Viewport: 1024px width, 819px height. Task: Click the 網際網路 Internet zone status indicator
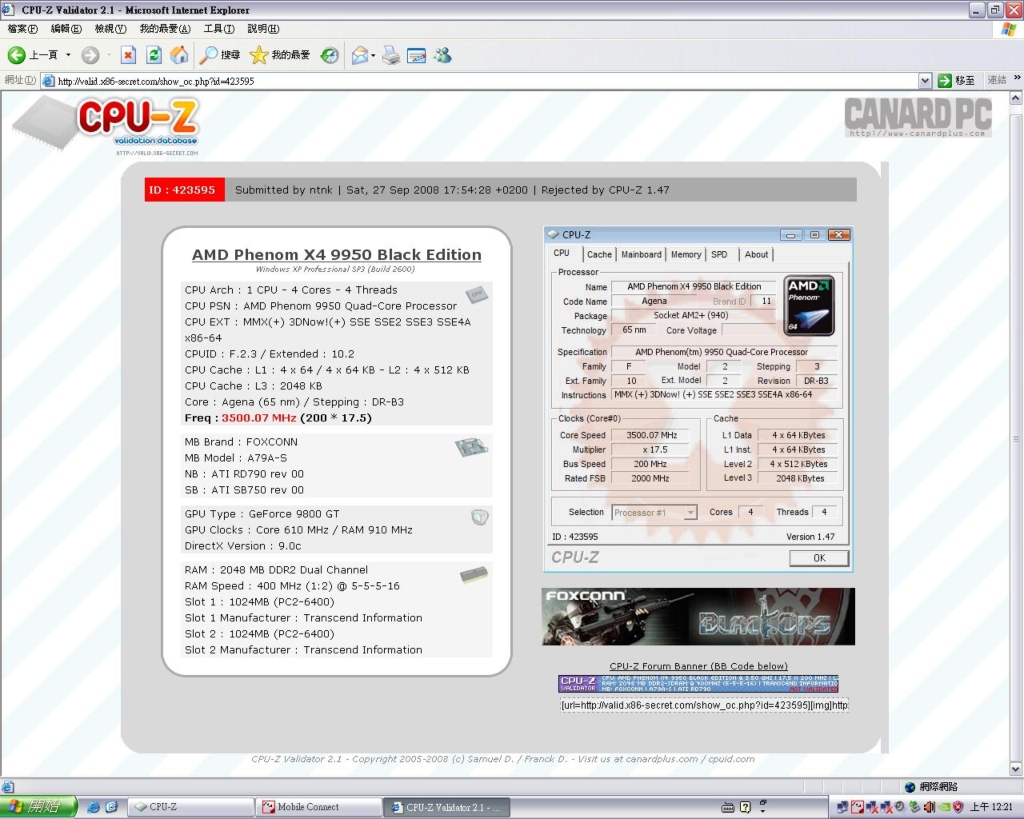point(931,787)
